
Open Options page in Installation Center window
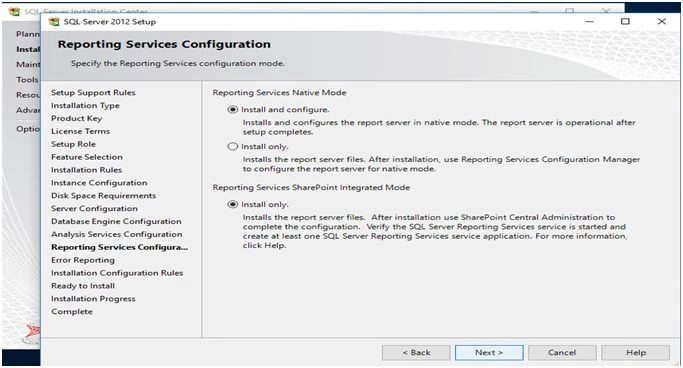point(28,129)
